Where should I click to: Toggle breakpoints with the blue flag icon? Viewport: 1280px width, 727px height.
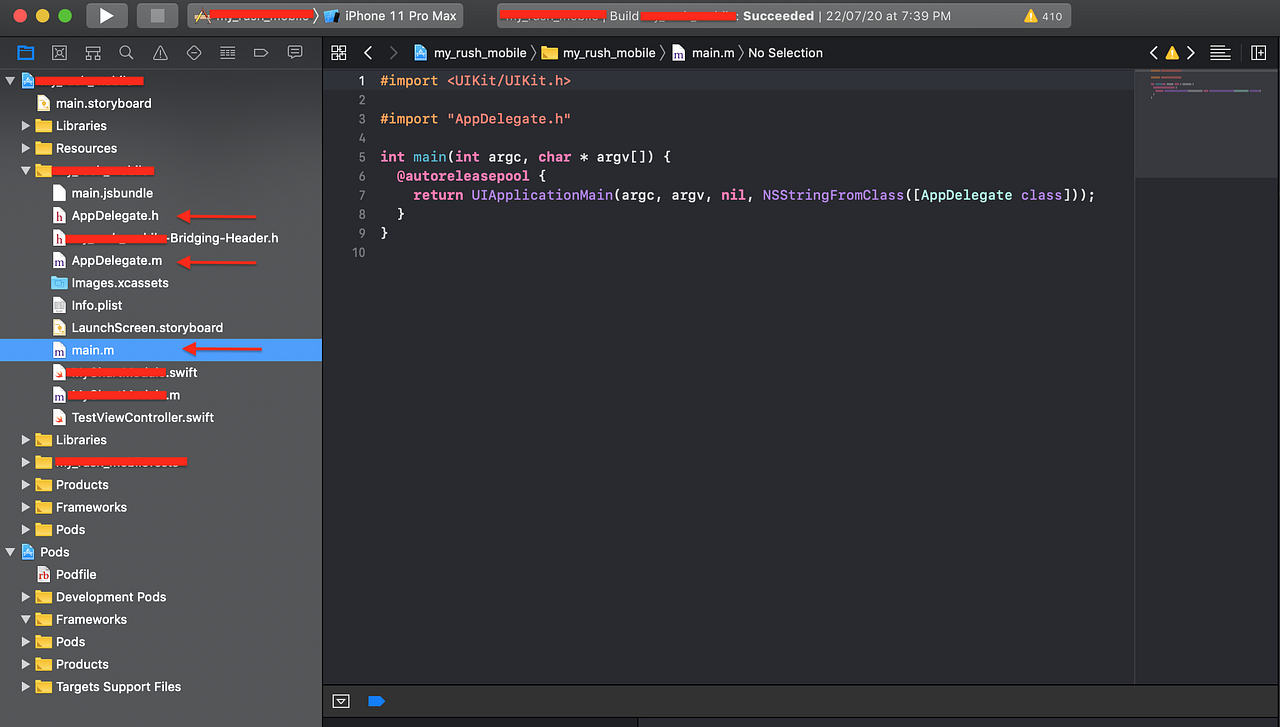coord(377,700)
